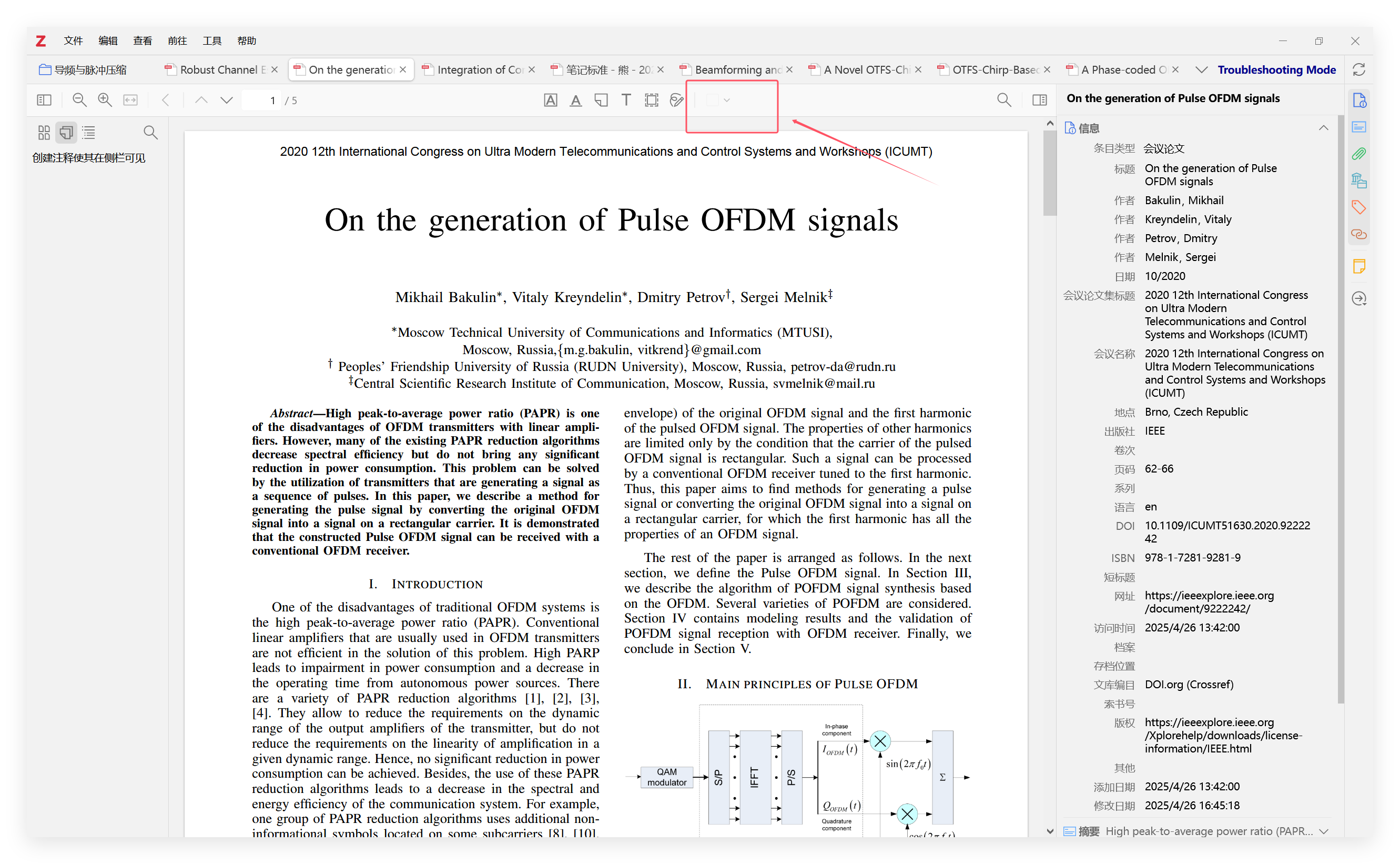The width and height of the screenshot is (1400, 864).
Task: Toggle the right item pane
Action: pyautogui.click(x=1040, y=101)
